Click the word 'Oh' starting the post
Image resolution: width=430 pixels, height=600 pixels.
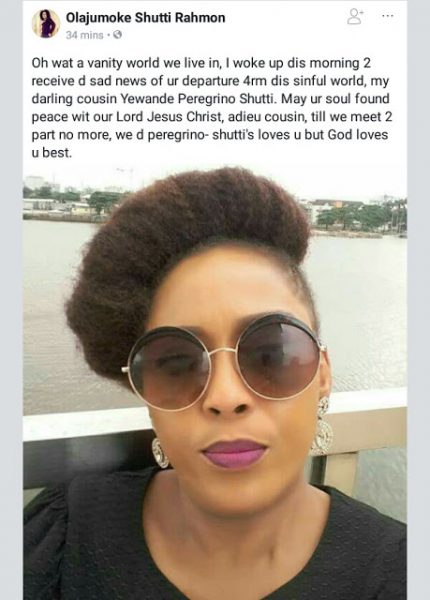point(39,63)
